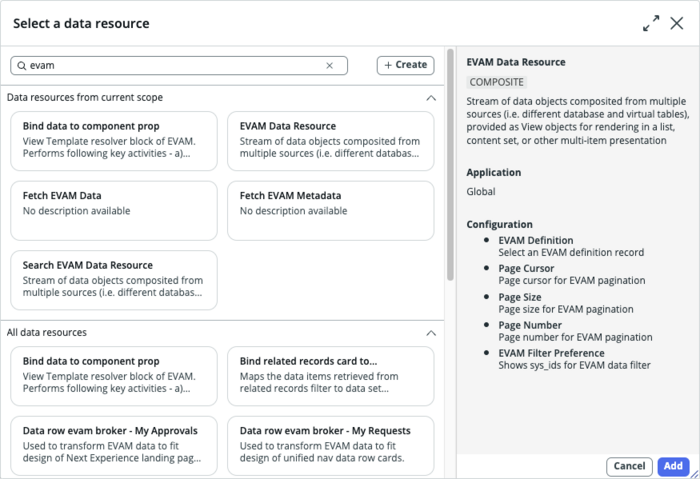Select the Fetch EVAM Metadata card
The height and width of the screenshot is (479, 700).
[331, 211]
